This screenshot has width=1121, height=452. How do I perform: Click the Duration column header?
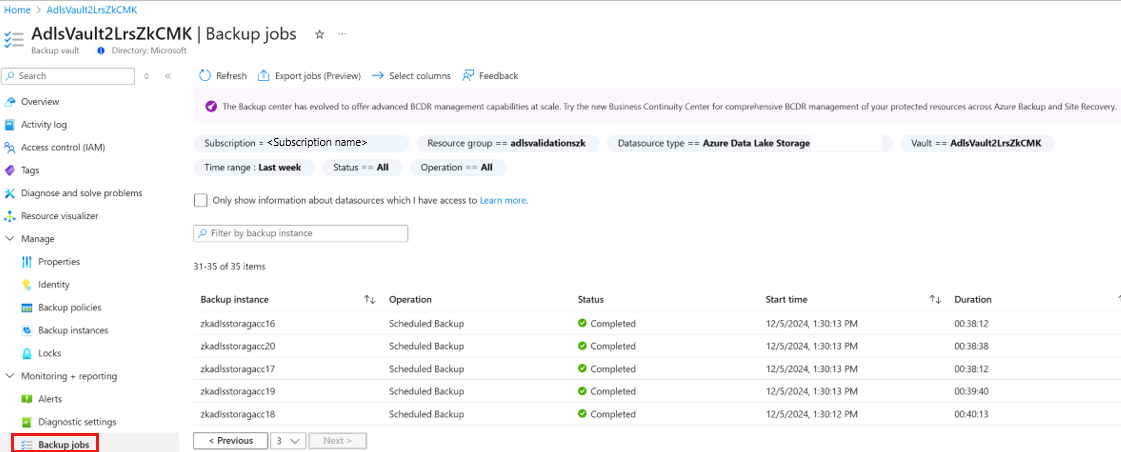coord(972,300)
